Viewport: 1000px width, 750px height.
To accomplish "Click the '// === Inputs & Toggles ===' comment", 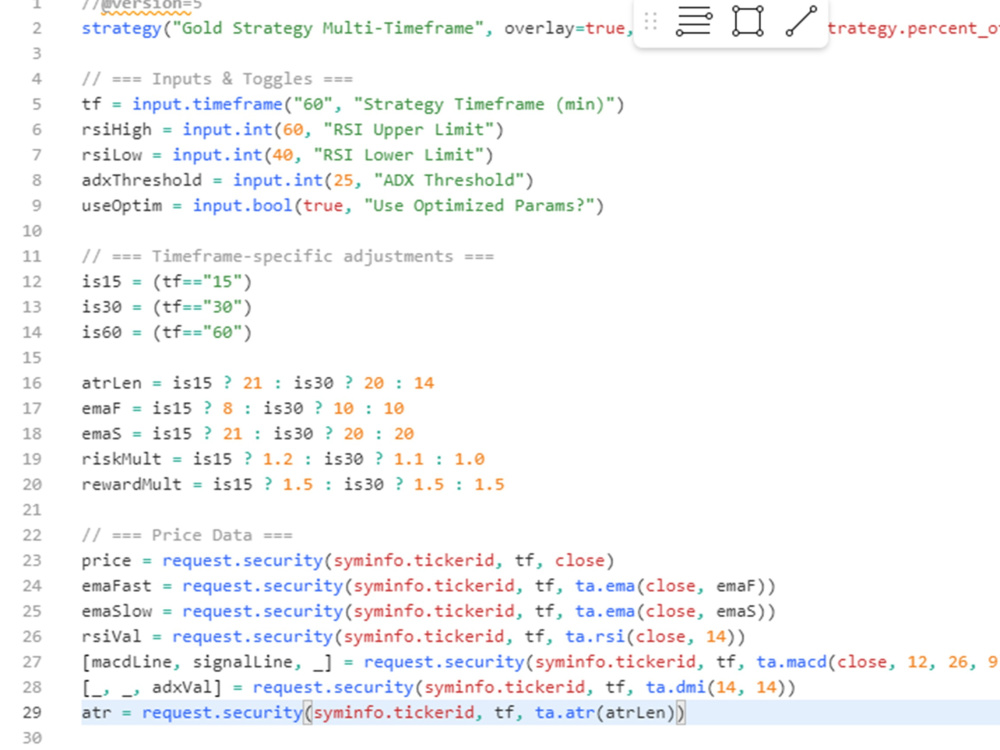I will [x=217, y=79].
